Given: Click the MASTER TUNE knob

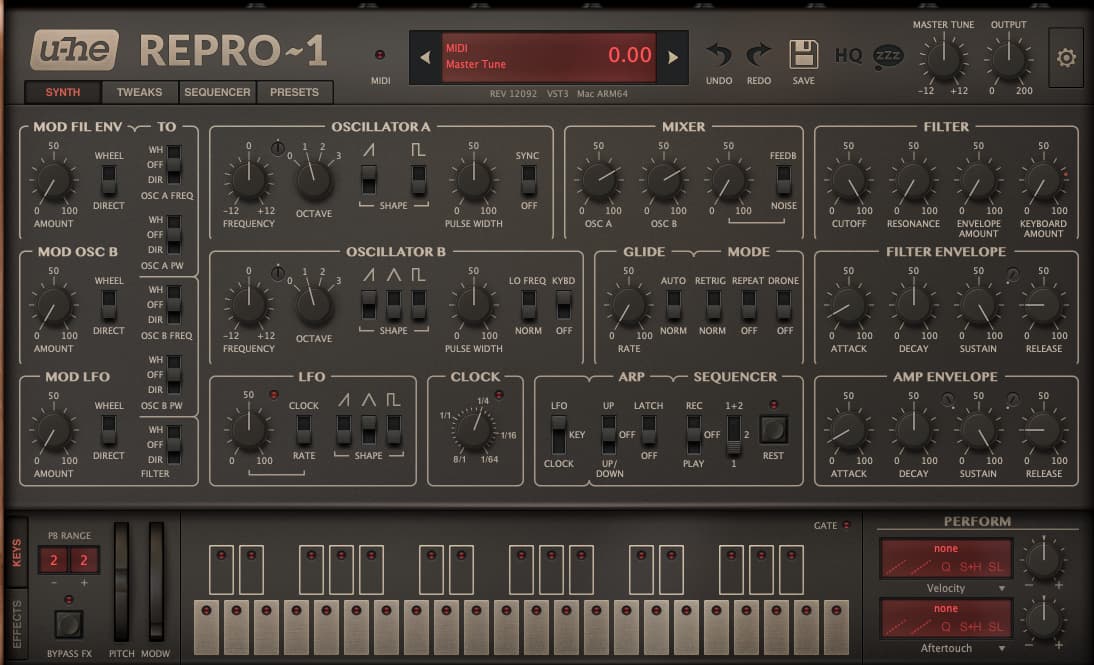Looking at the screenshot, I should point(943,60).
